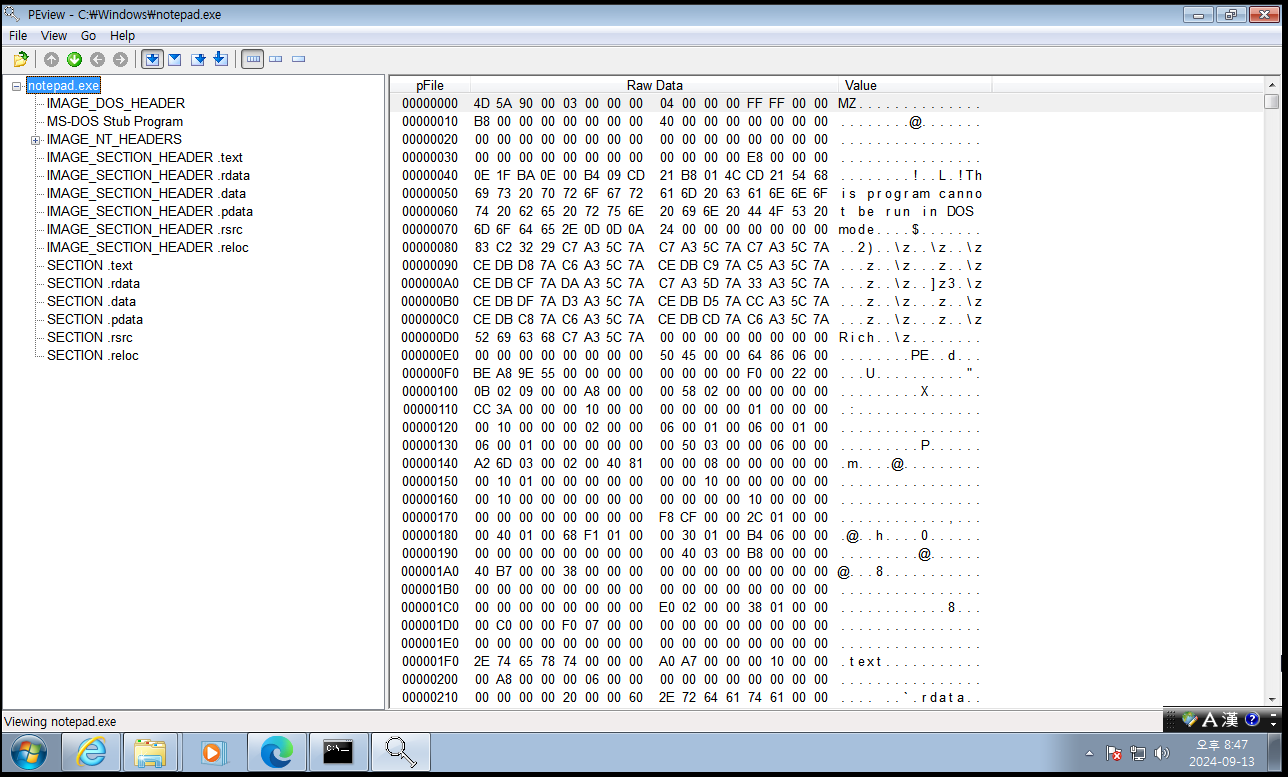Image resolution: width=1288 pixels, height=777 pixels.
Task: Select SECTION .rdata in tree
Action: click(93, 283)
